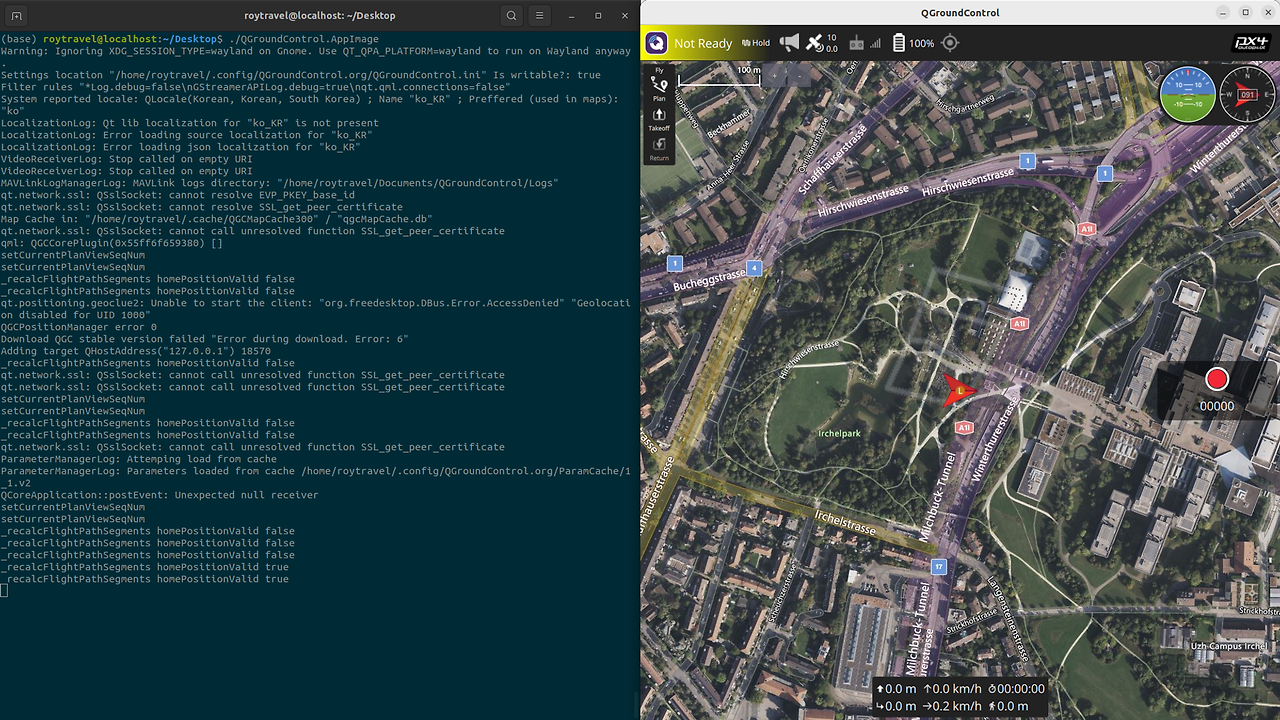The width and height of the screenshot is (1280, 720).
Task: Maximize the QGroundControl window
Action: point(1245,12)
